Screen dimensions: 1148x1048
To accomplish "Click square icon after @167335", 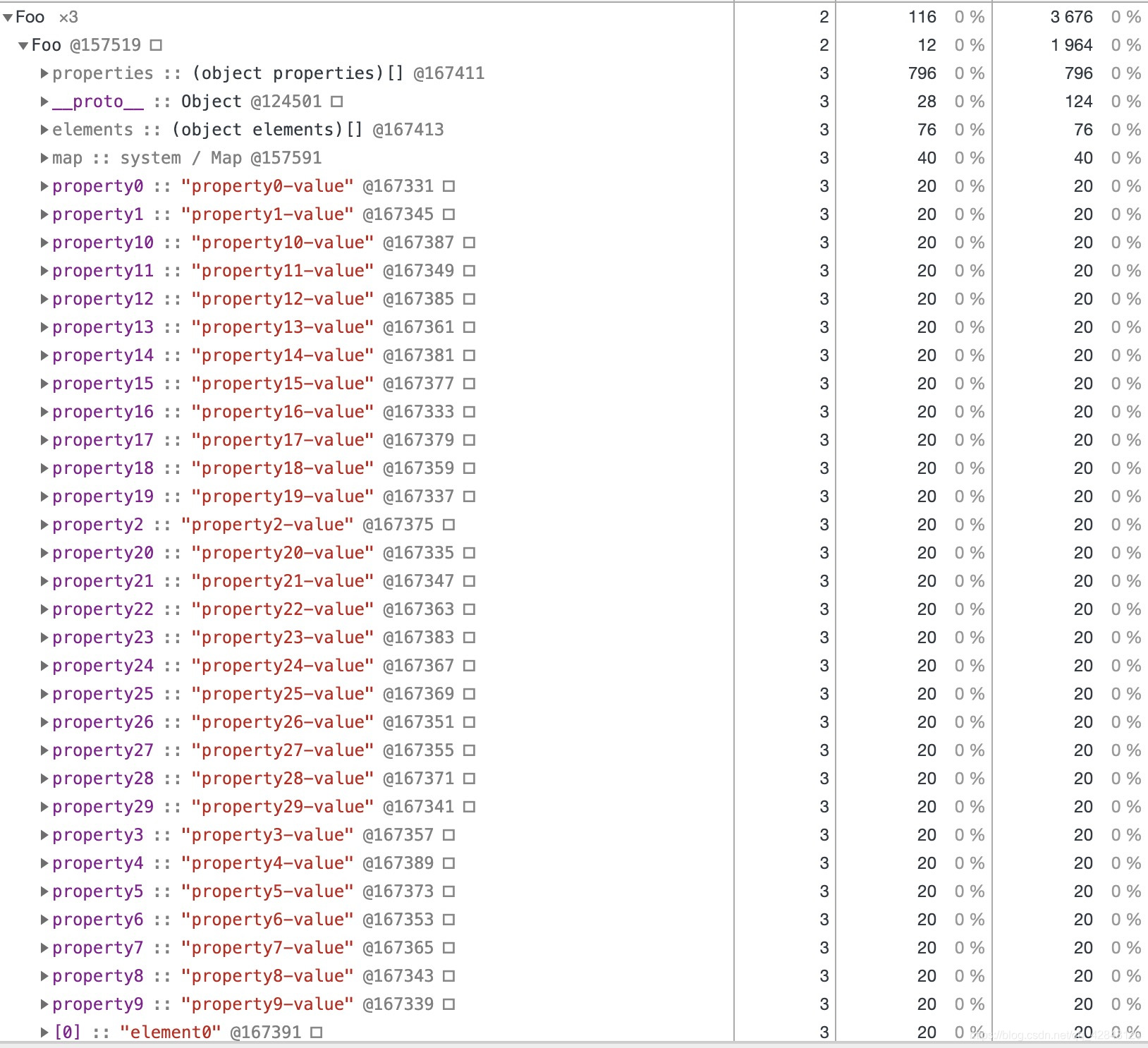I will click(x=470, y=553).
